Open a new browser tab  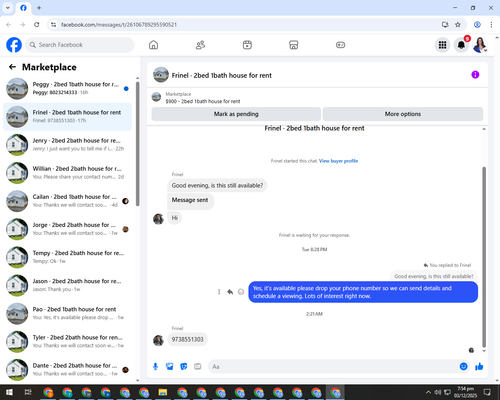click(39, 8)
